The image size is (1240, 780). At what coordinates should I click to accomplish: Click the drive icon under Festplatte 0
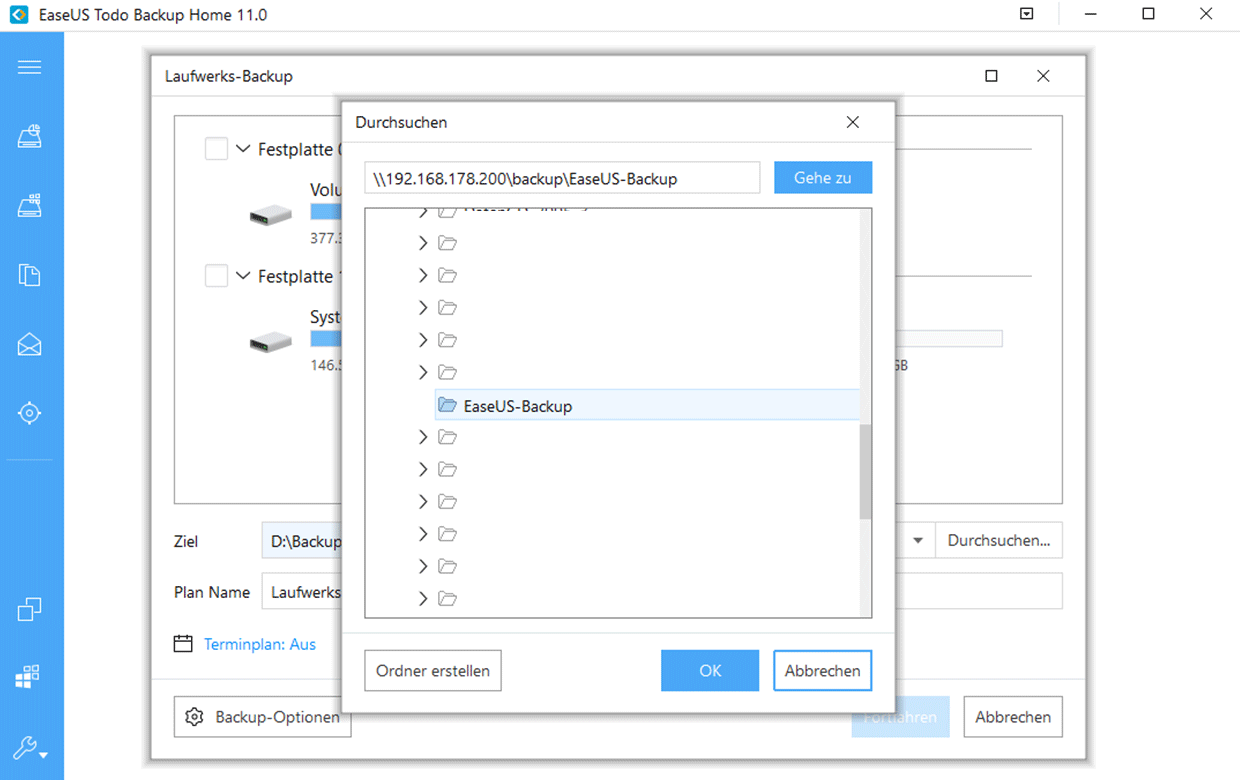pos(271,214)
